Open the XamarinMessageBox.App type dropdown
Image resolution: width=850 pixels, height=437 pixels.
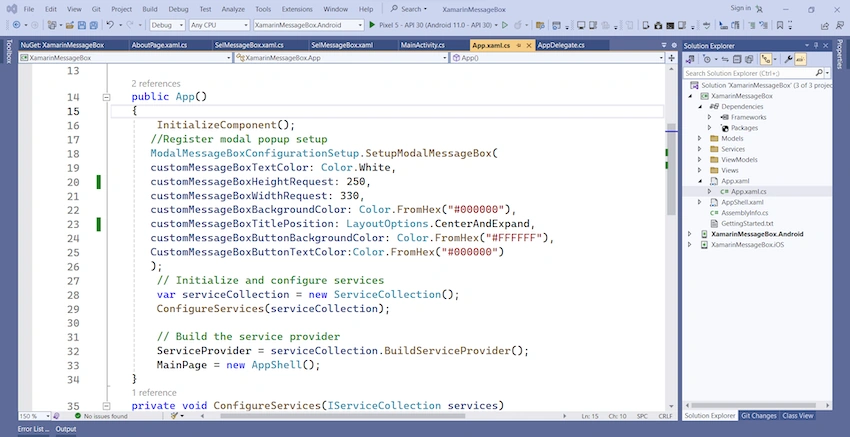point(342,57)
